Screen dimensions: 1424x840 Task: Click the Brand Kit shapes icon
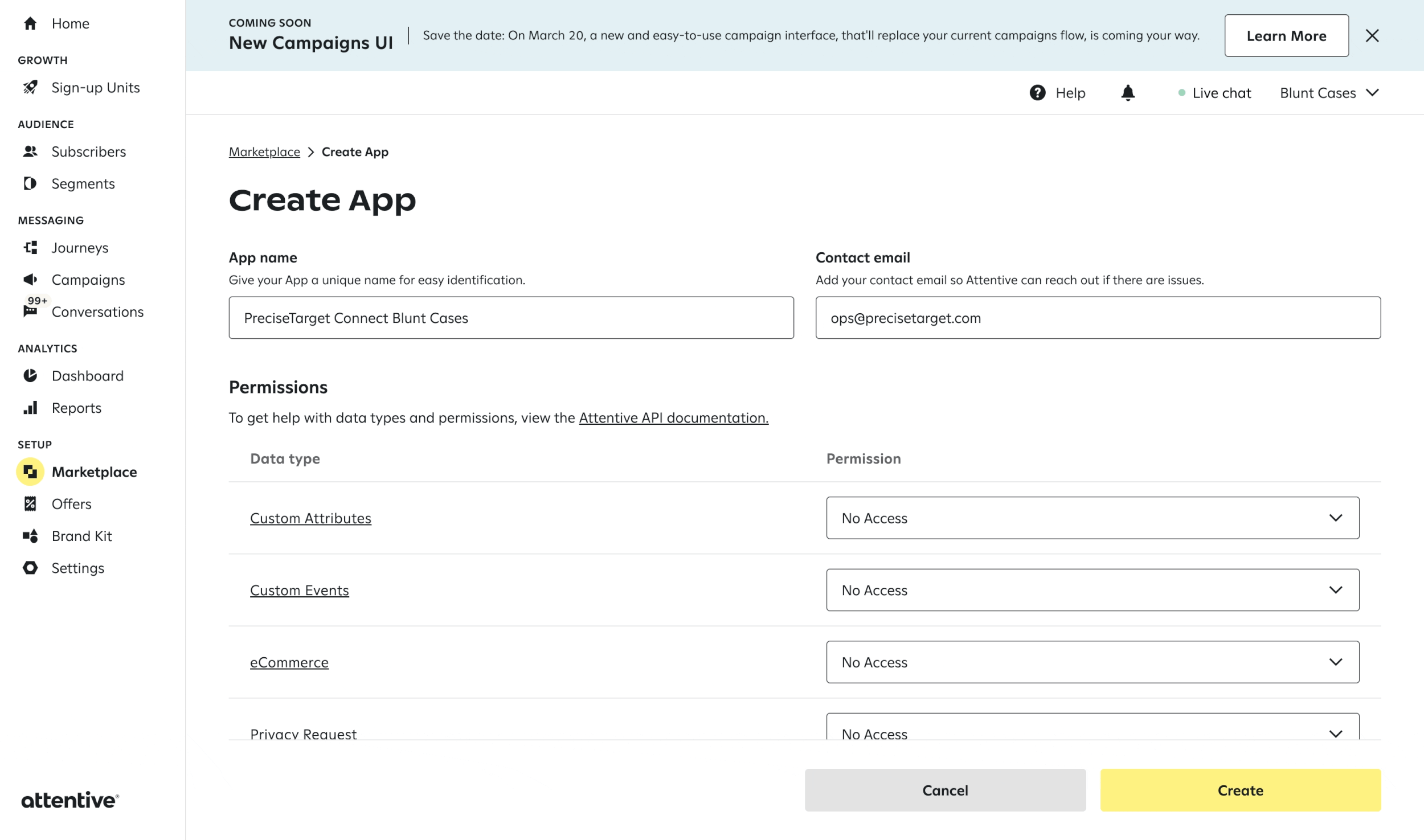click(30, 536)
